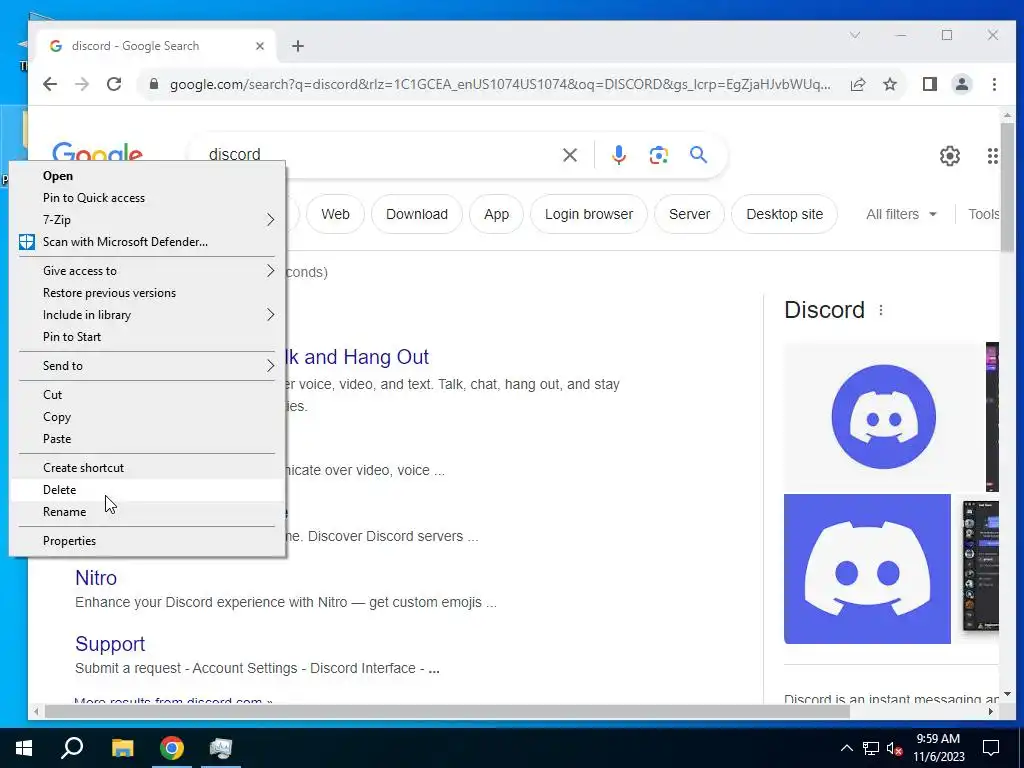The width and height of the screenshot is (1024, 768).
Task: Click the Server filter chip
Action: (x=689, y=214)
